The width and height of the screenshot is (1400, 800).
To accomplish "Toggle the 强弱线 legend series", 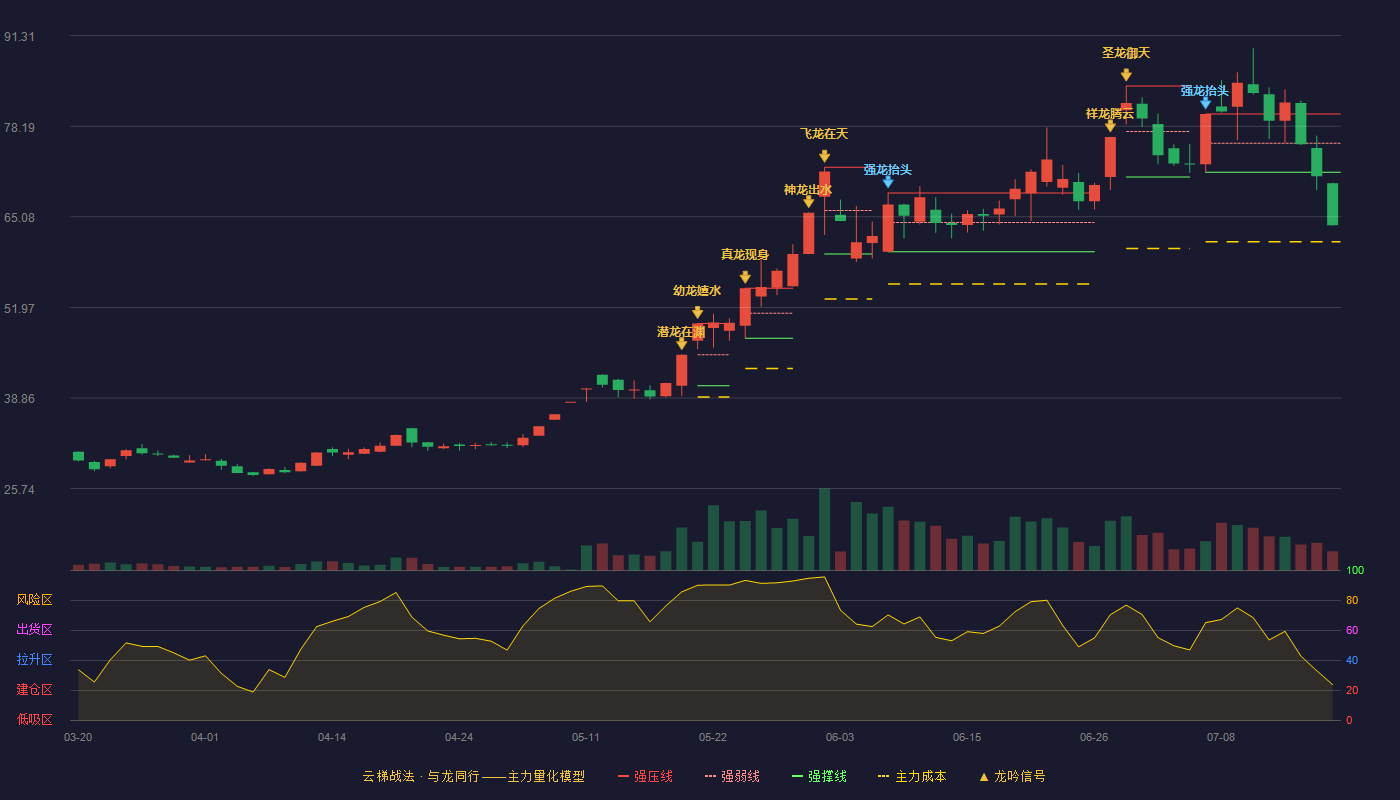I will [x=732, y=776].
